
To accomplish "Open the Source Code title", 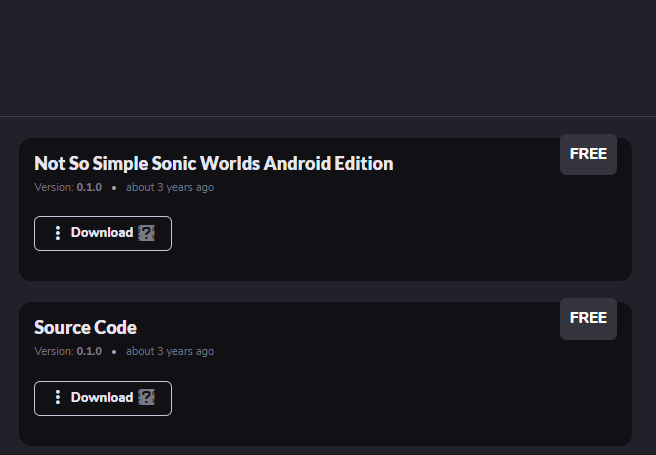I will [x=85, y=327].
